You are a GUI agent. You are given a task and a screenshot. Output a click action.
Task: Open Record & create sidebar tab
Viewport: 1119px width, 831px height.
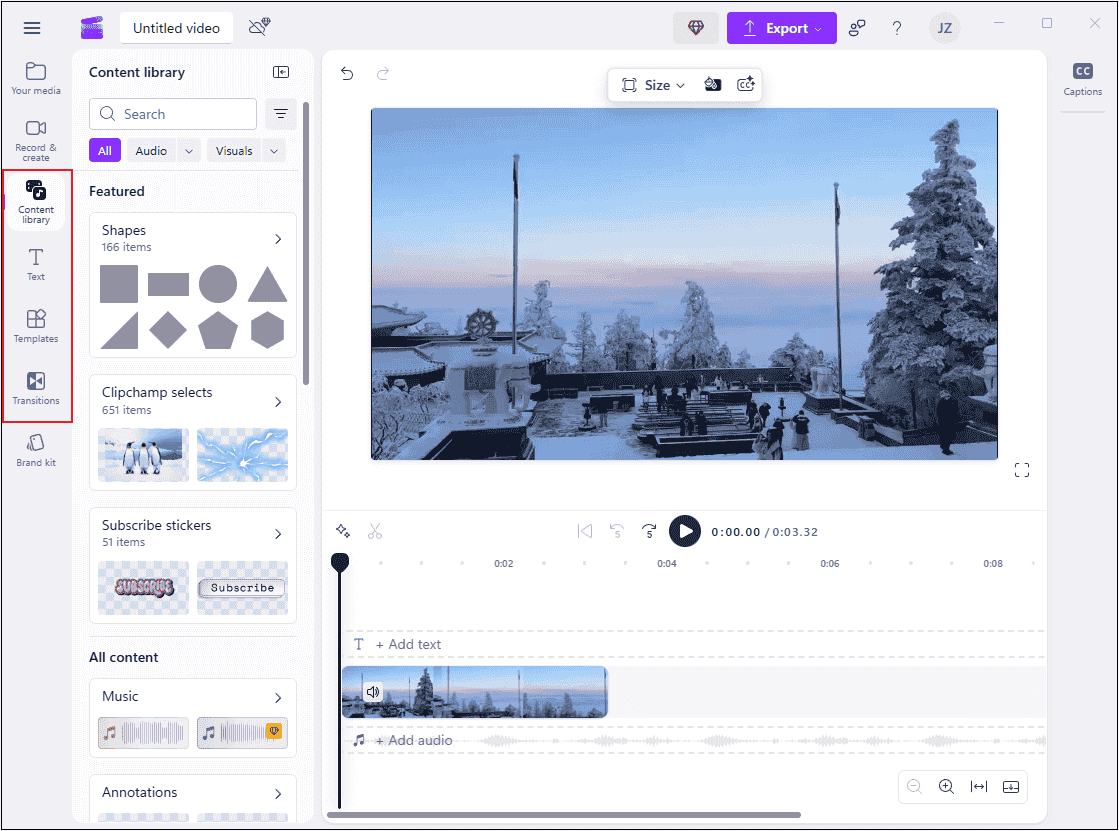tap(36, 141)
